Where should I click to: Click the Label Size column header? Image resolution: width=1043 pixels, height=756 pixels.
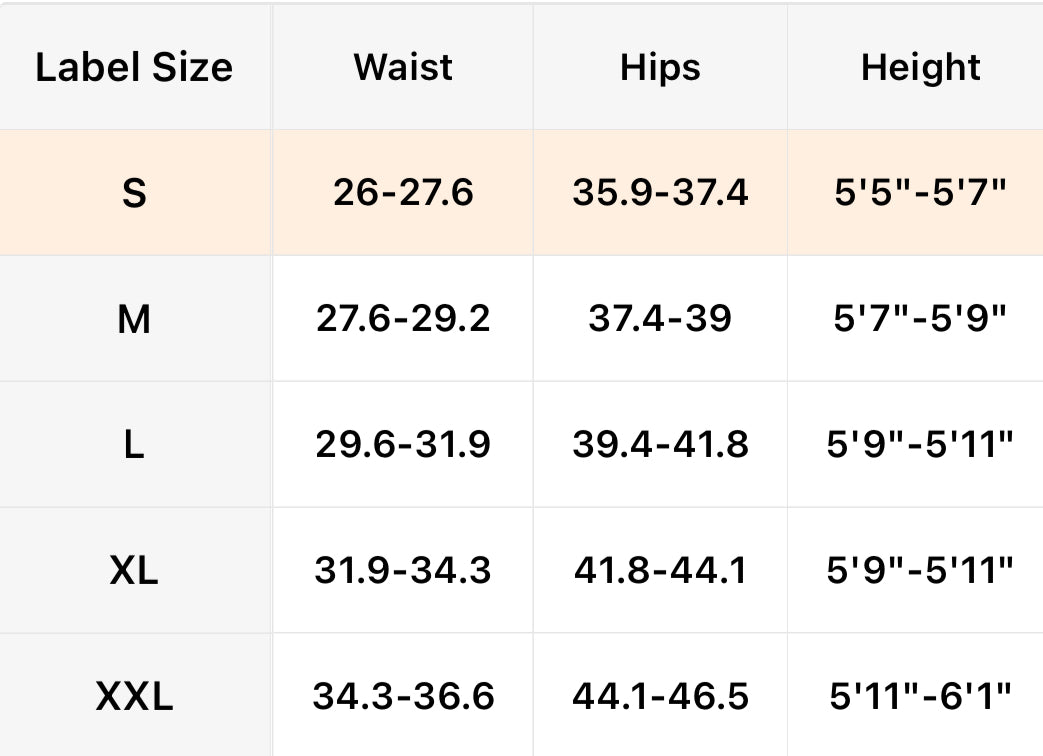(134, 68)
